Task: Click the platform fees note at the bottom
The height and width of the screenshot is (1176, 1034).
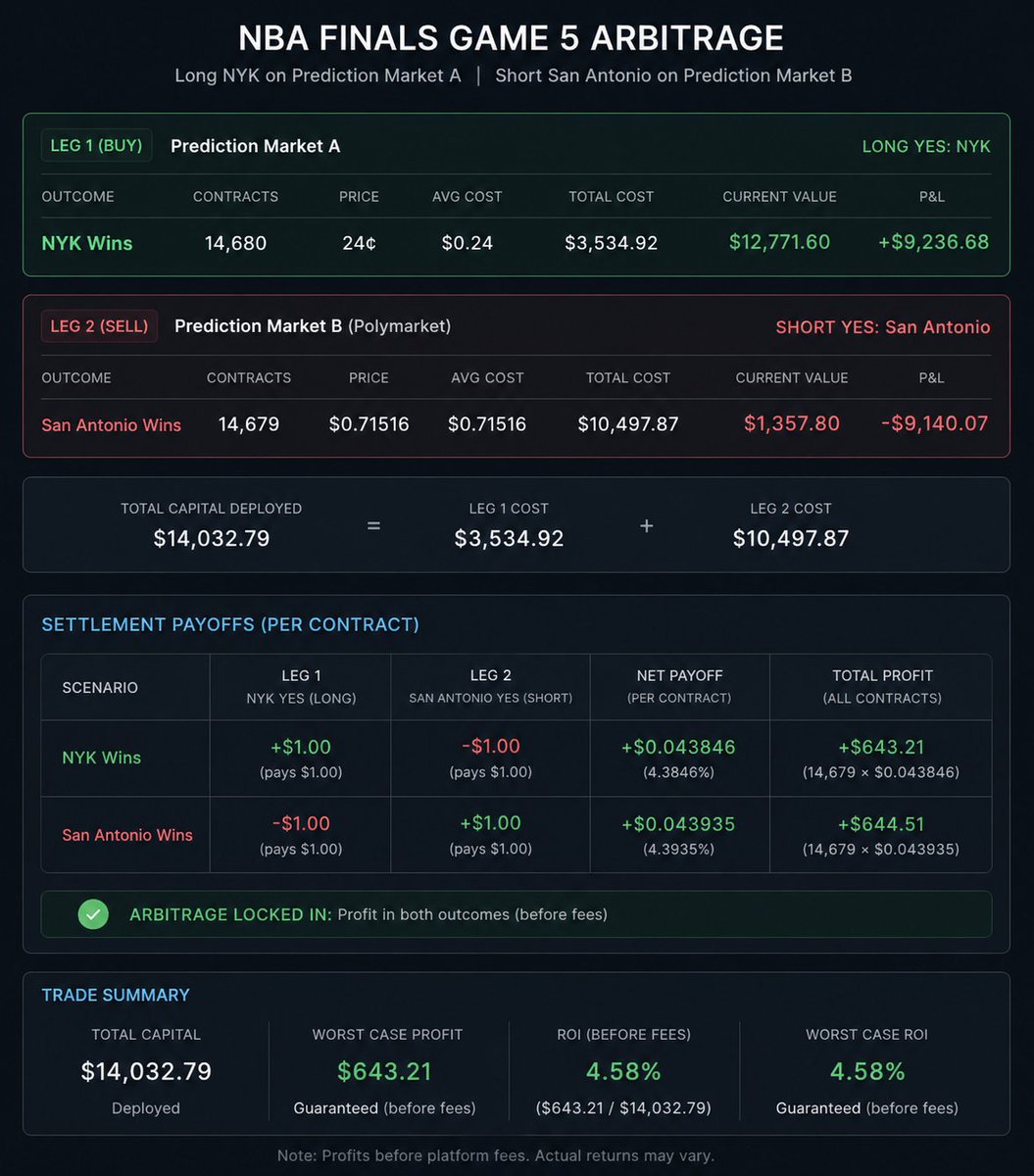Action: coord(496,1155)
